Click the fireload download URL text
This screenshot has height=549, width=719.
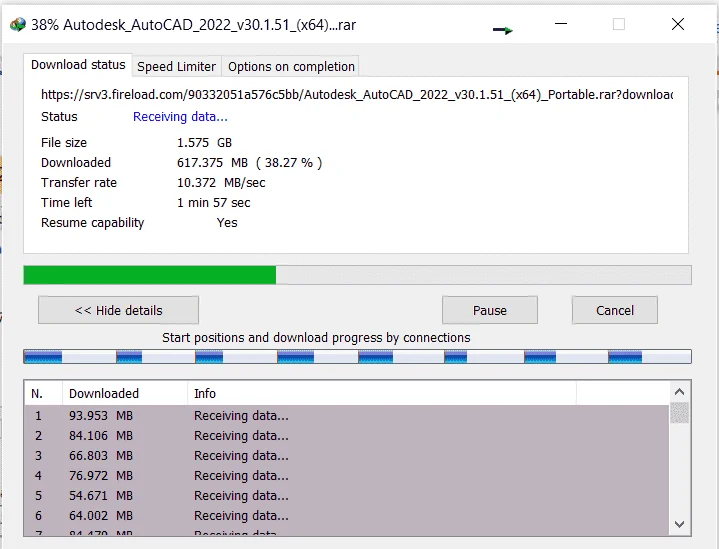[x=357, y=94]
